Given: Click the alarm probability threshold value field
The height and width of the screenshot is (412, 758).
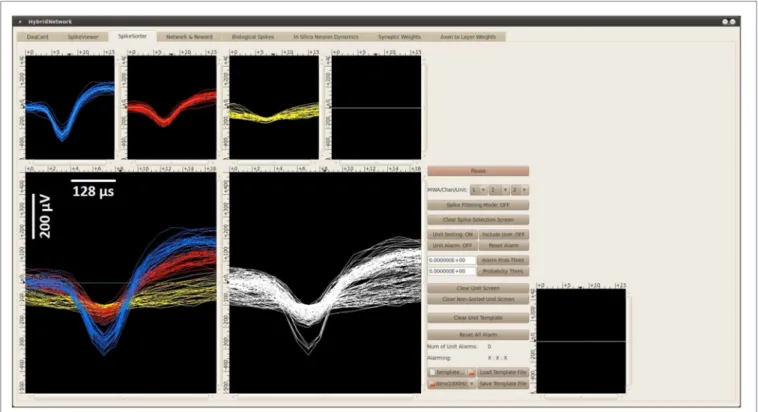Looking at the screenshot, I should (x=452, y=260).
